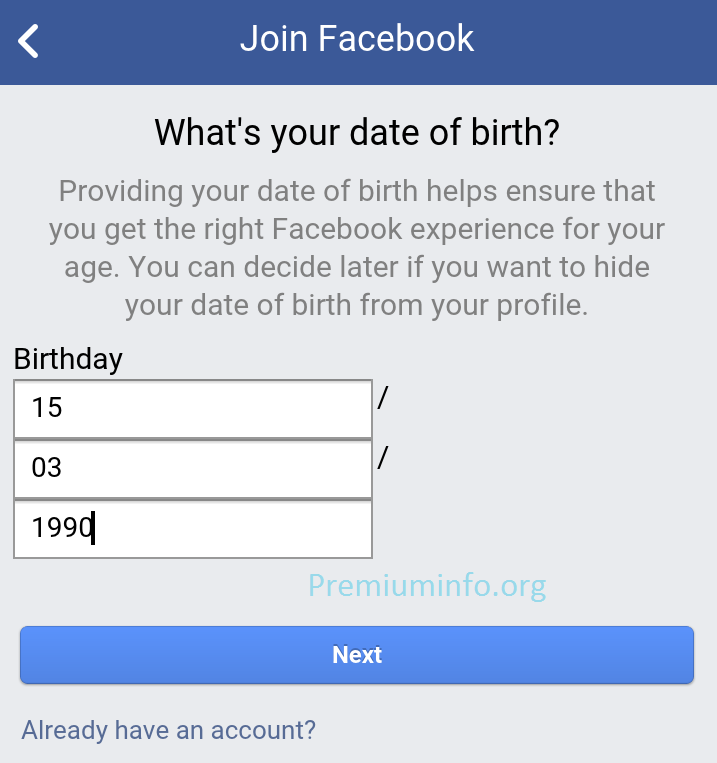
Task: Open the Already have an account? link
Action: (168, 730)
